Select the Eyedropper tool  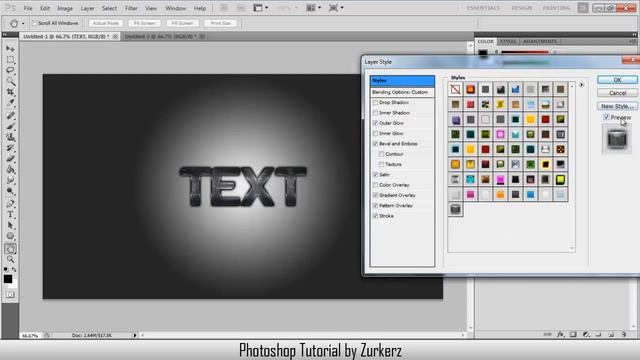(10, 102)
